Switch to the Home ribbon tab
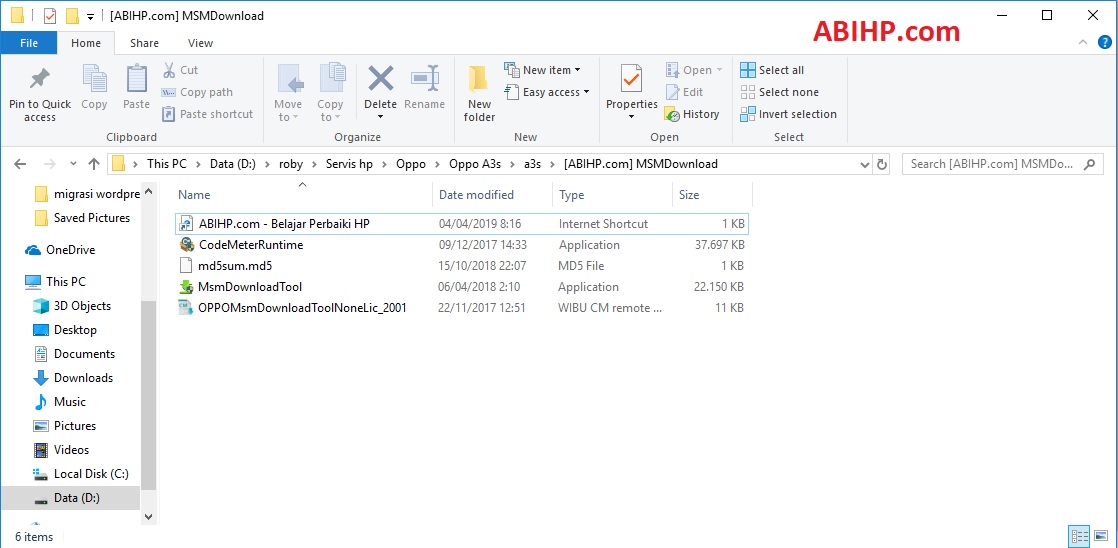This screenshot has width=1118, height=548. point(86,43)
